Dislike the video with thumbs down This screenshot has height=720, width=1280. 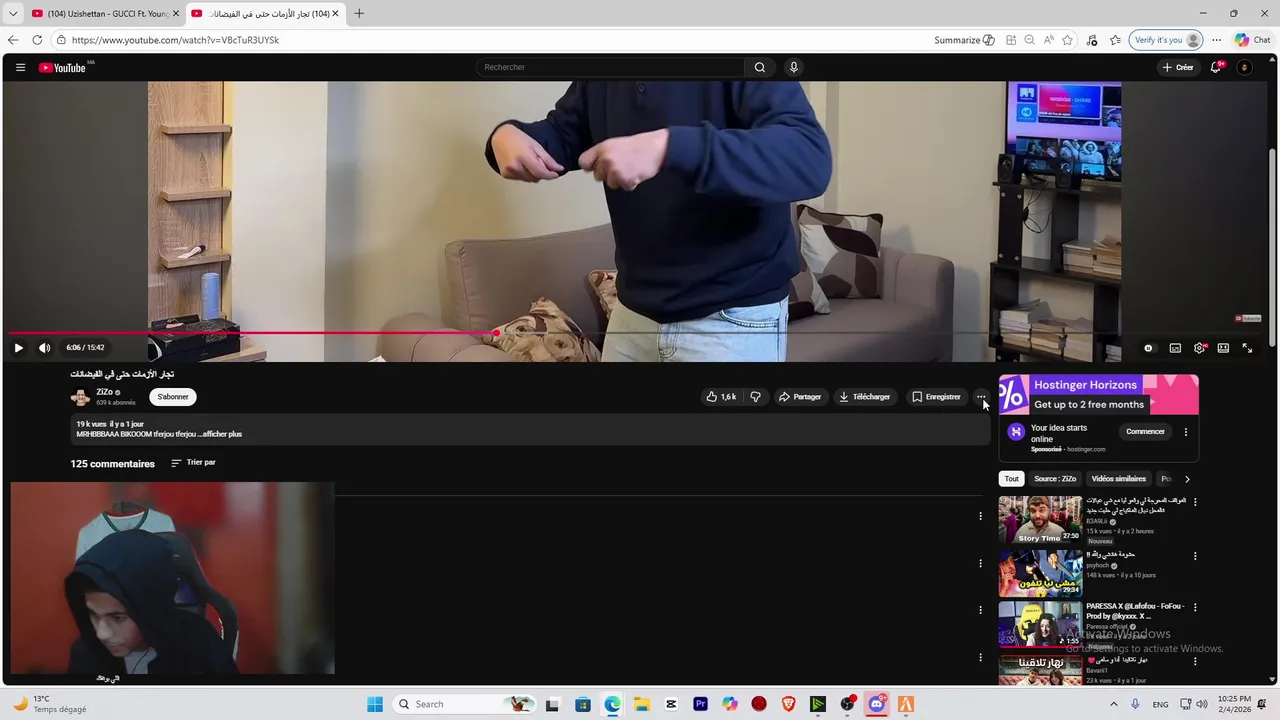pos(756,397)
